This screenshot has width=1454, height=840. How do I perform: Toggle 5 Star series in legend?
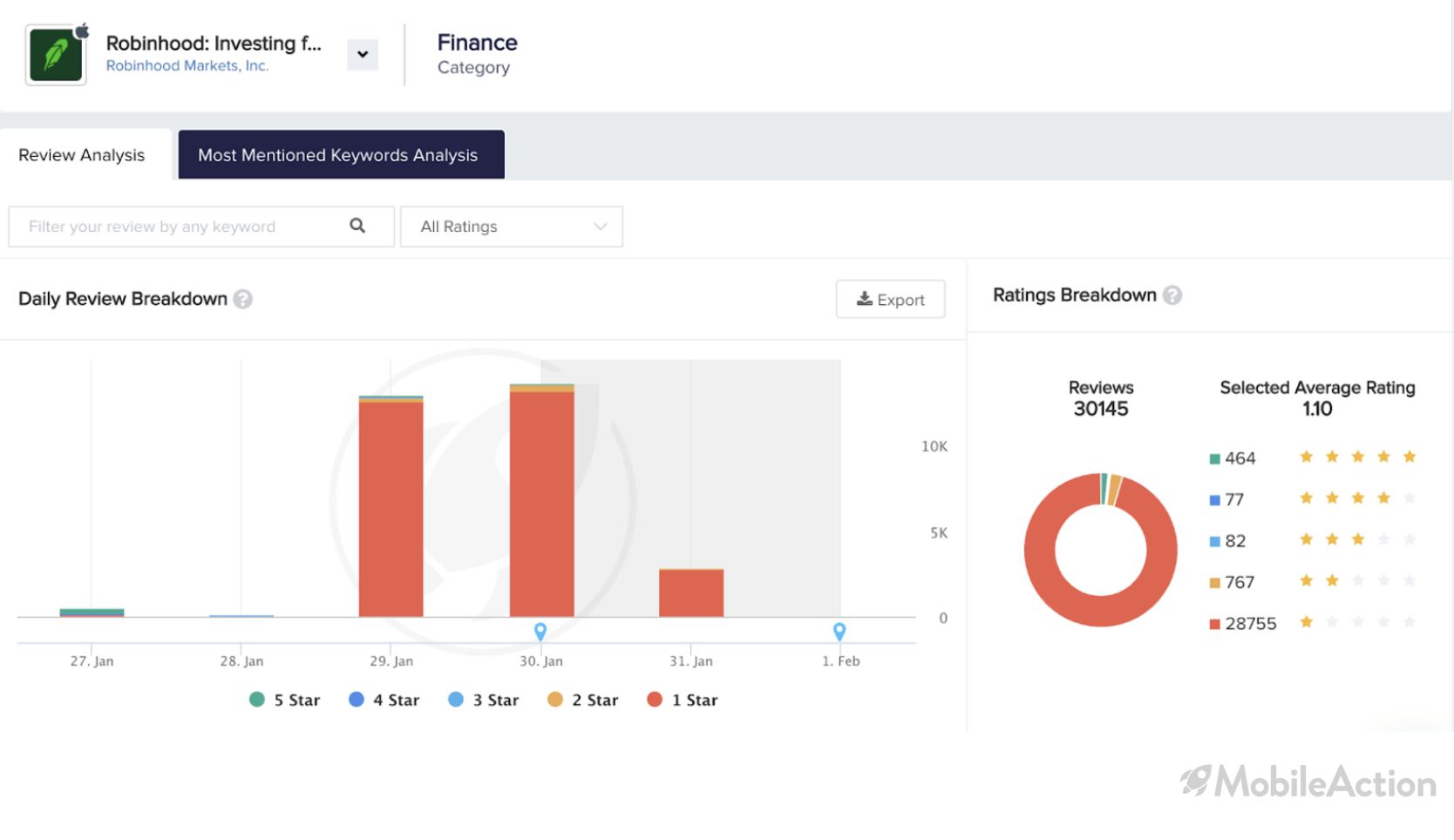284,700
